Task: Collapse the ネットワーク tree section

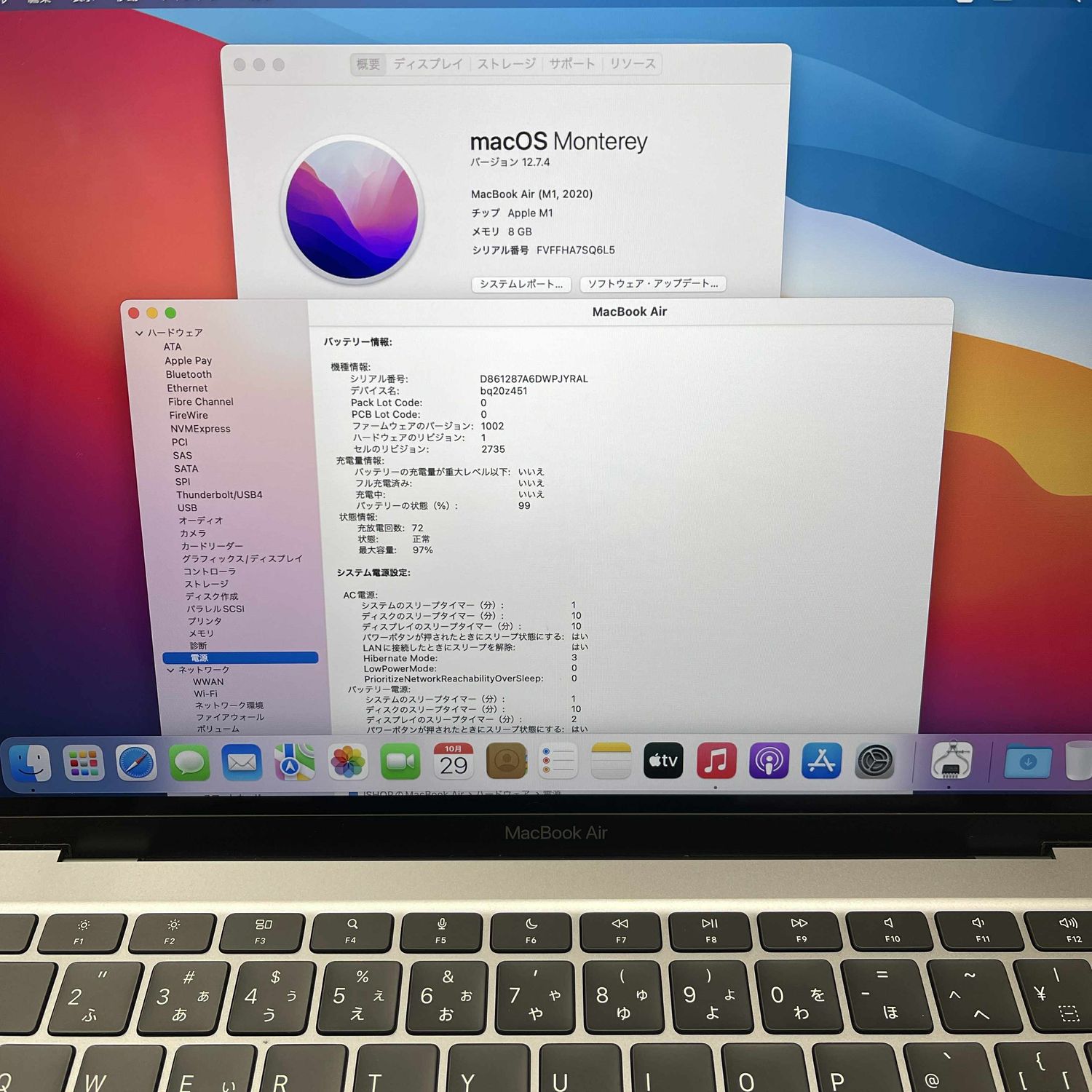Action: [170, 670]
